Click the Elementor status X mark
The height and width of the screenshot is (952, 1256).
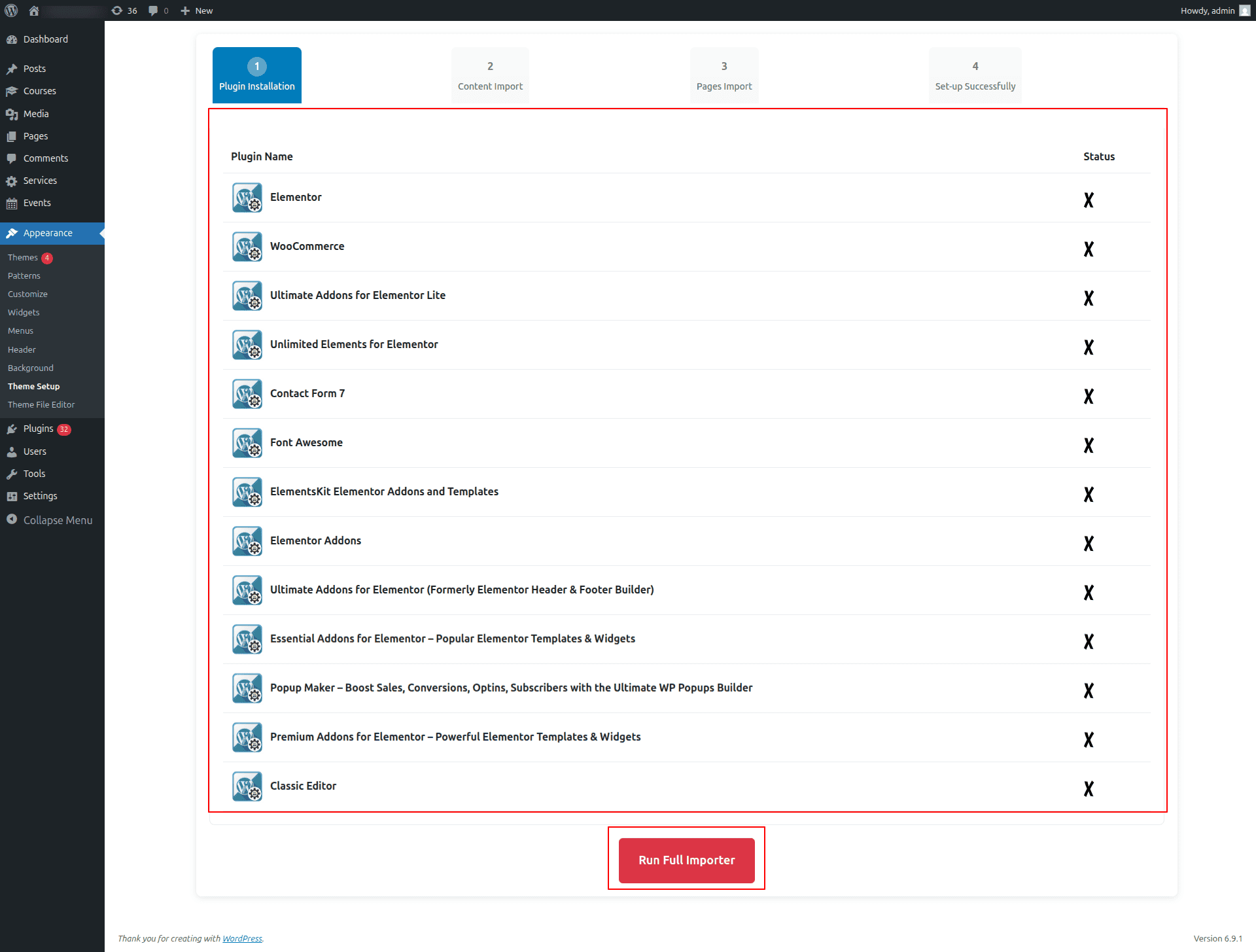[x=1089, y=200]
